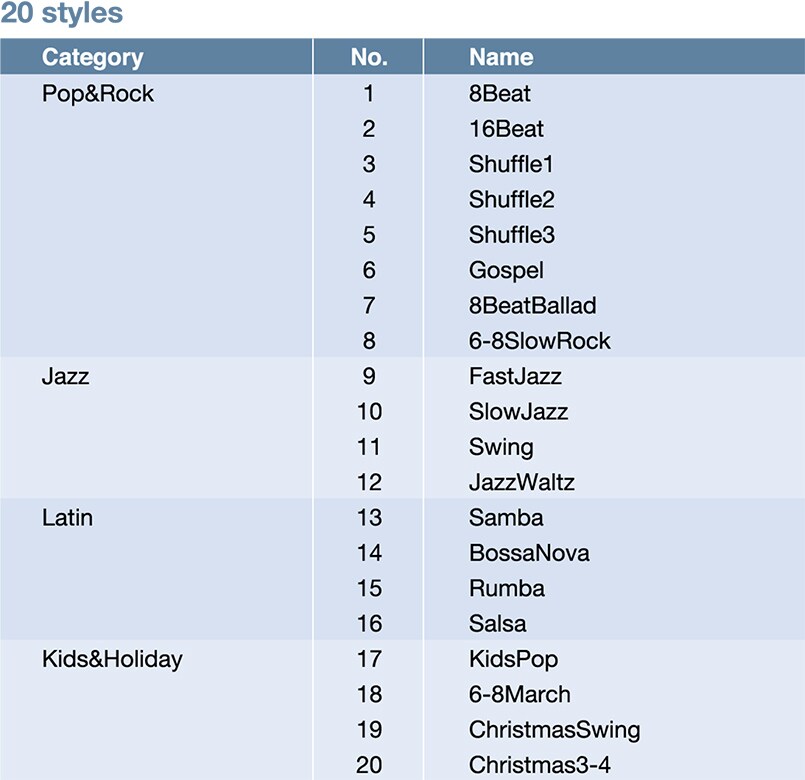Select the JazzWaltz style
805x780 pixels.
coord(521,482)
